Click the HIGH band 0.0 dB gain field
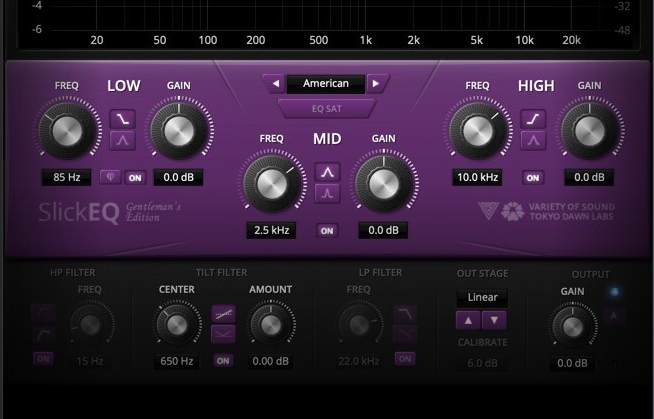The width and height of the screenshot is (654, 419). (x=589, y=177)
